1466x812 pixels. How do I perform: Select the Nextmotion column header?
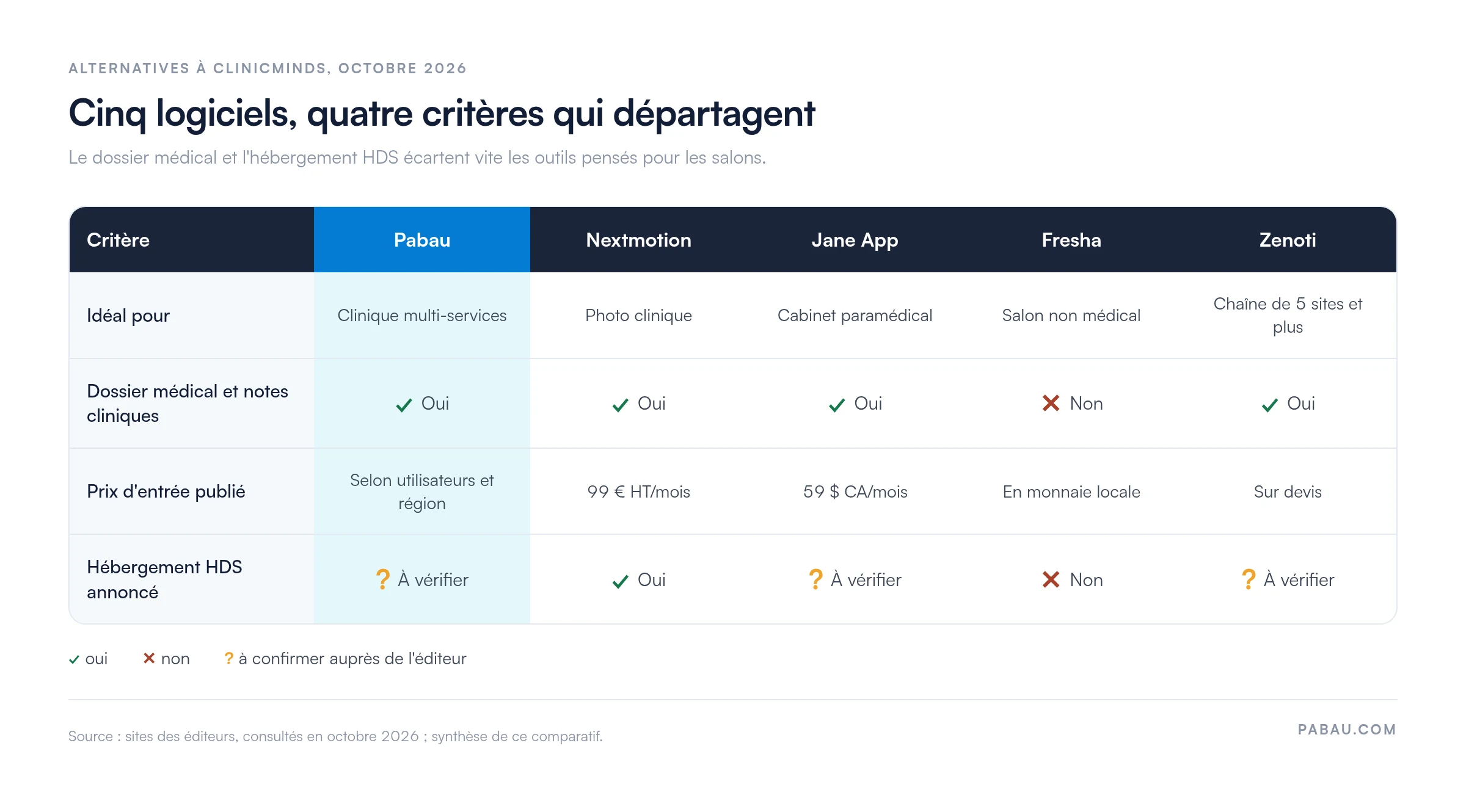pyautogui.click(x=638, y=239)
